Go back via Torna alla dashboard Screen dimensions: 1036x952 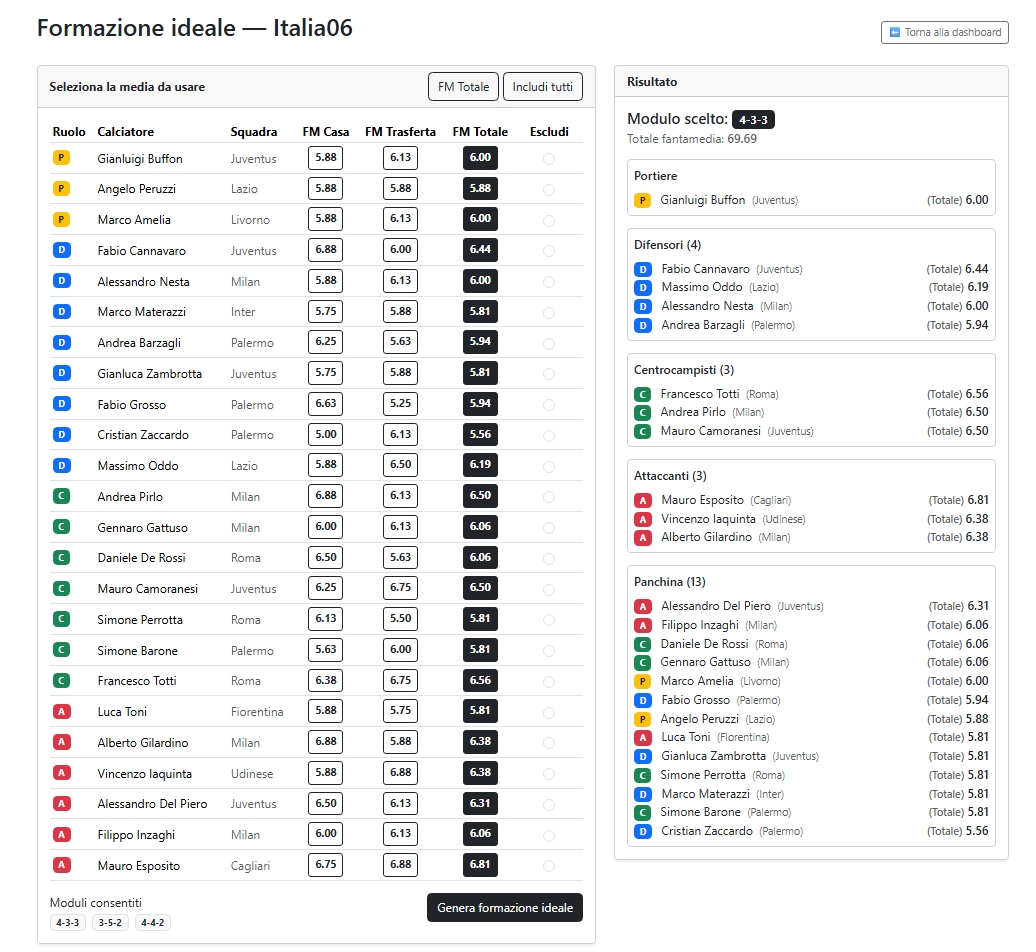tap(944, 33)
